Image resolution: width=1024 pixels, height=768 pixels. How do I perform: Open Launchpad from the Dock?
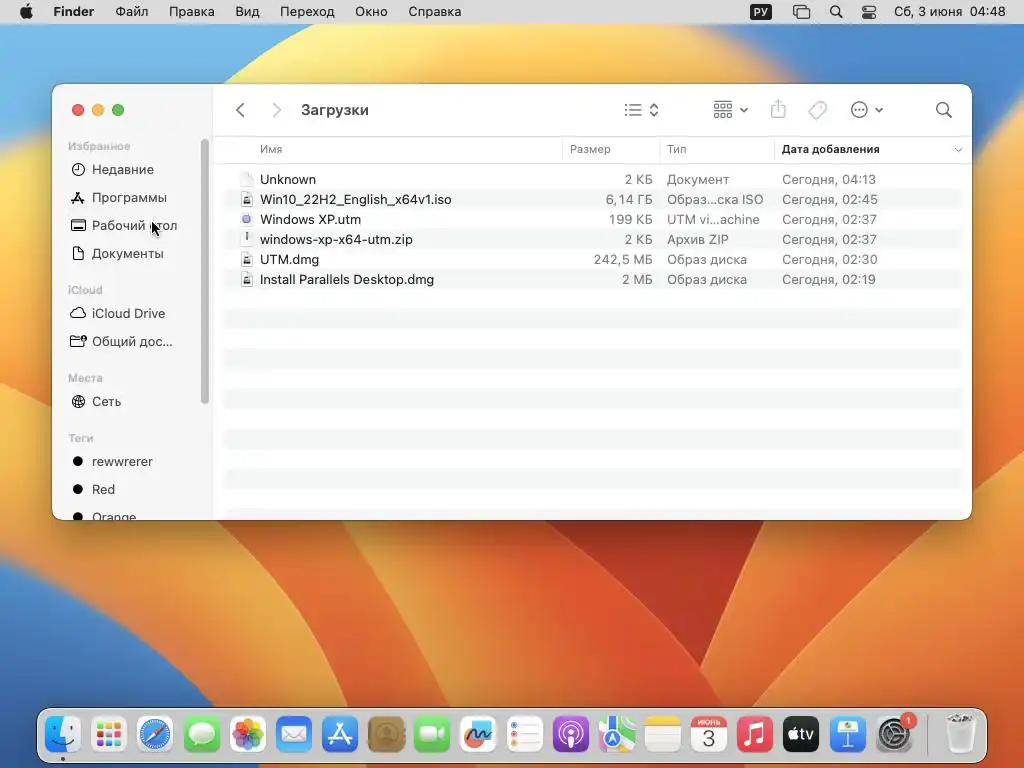point(109,734)
